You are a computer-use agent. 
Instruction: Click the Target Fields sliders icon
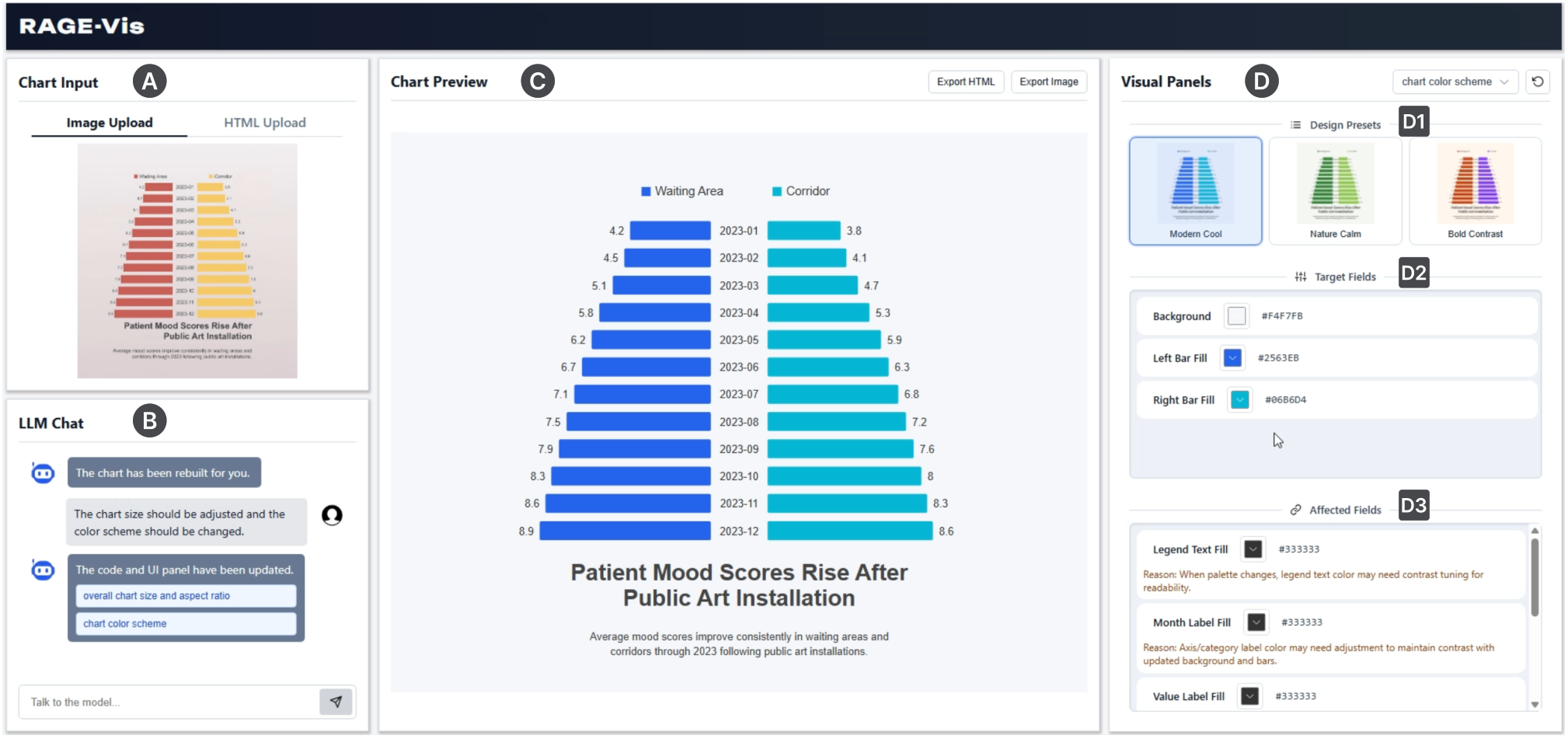[1301, 277]
